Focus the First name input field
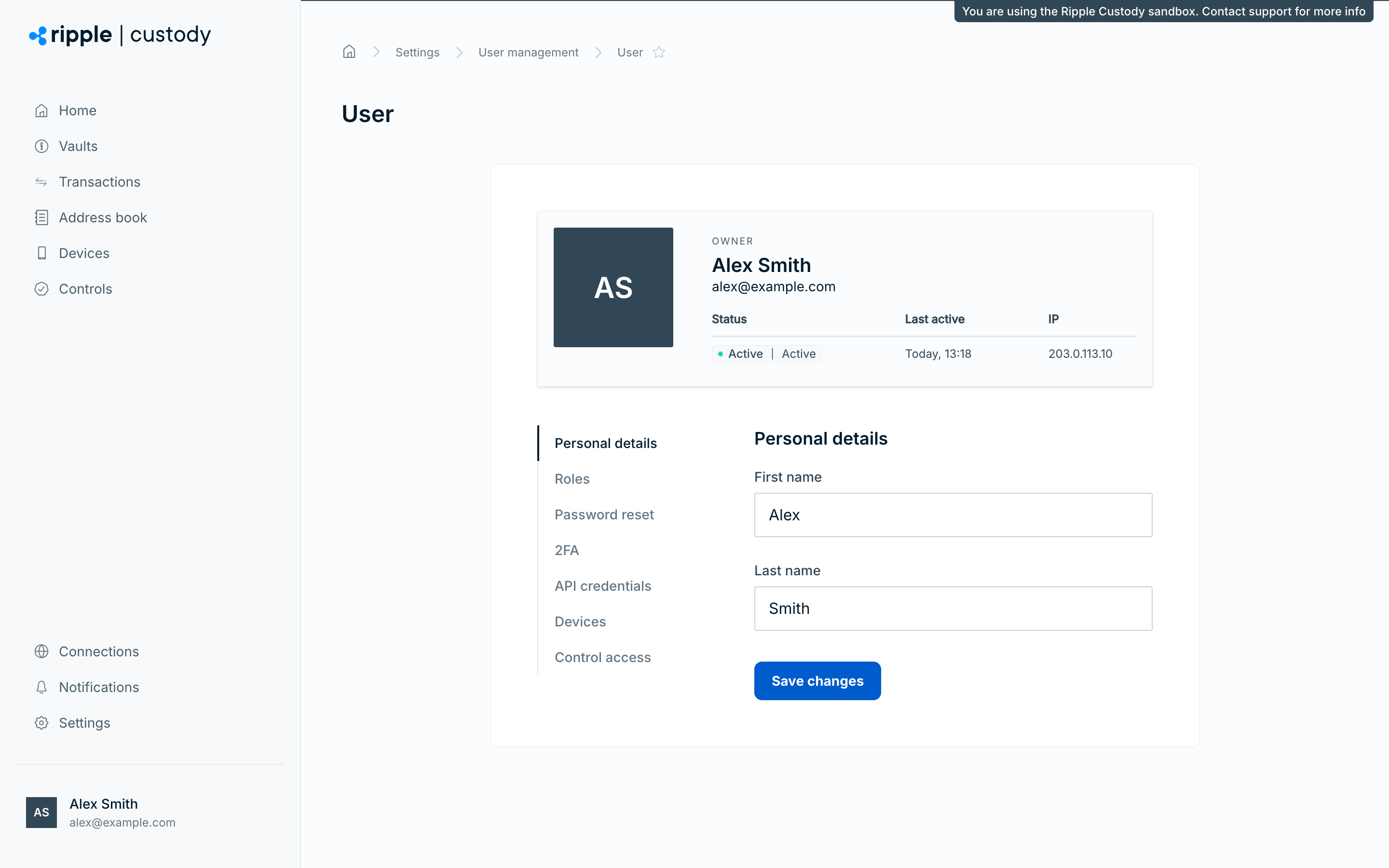 953,515
